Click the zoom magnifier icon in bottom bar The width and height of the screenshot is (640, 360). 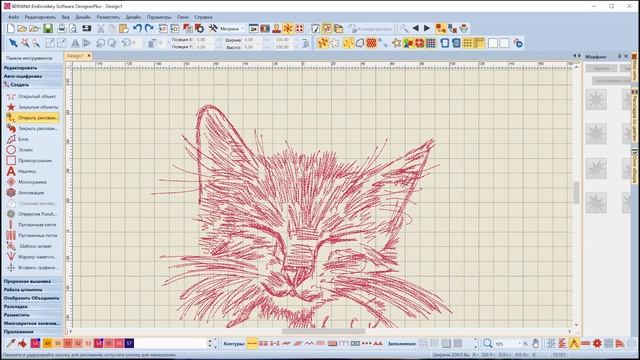(x=487, y=344)
